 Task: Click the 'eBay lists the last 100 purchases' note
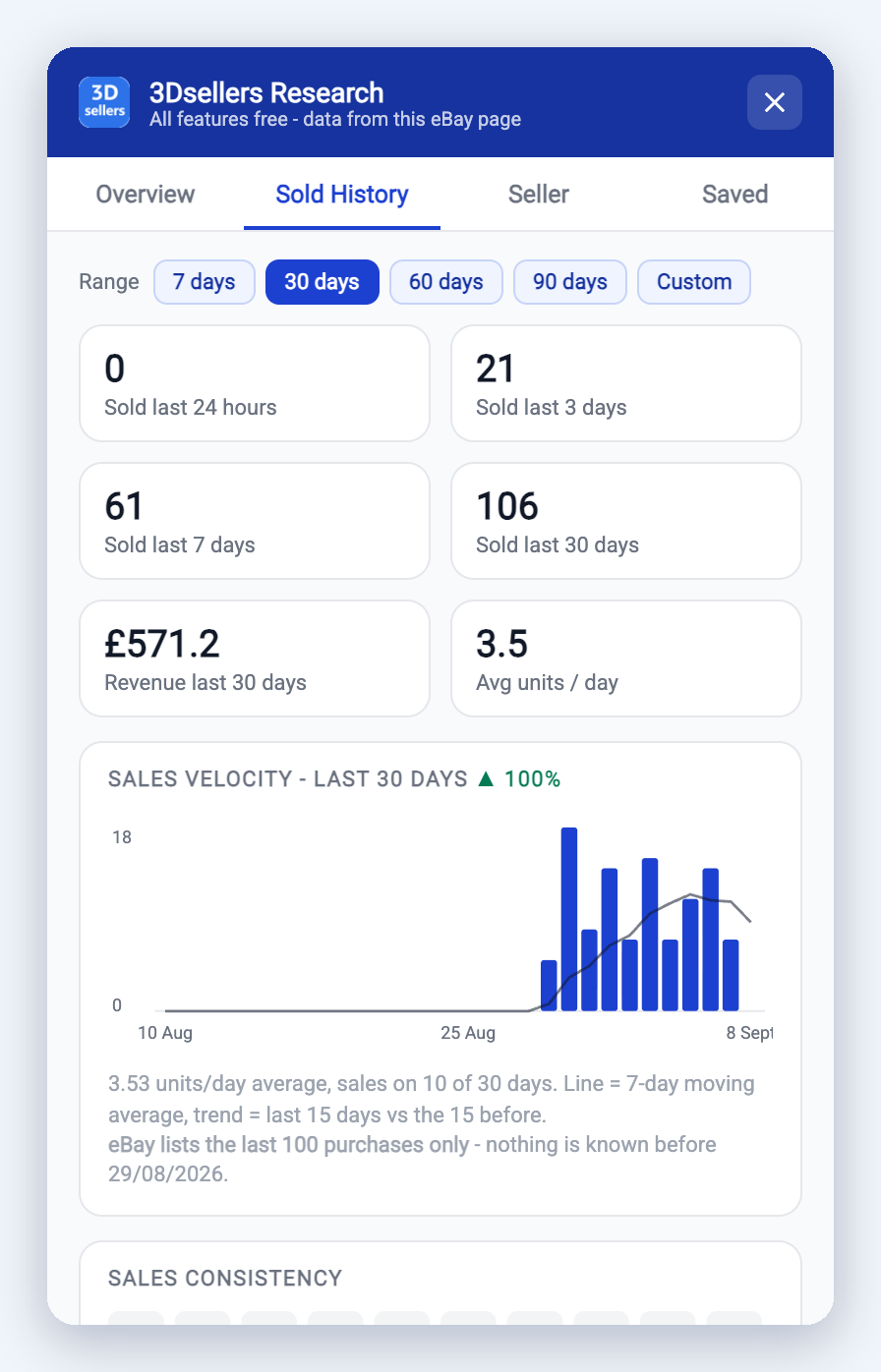point(412,1159)
